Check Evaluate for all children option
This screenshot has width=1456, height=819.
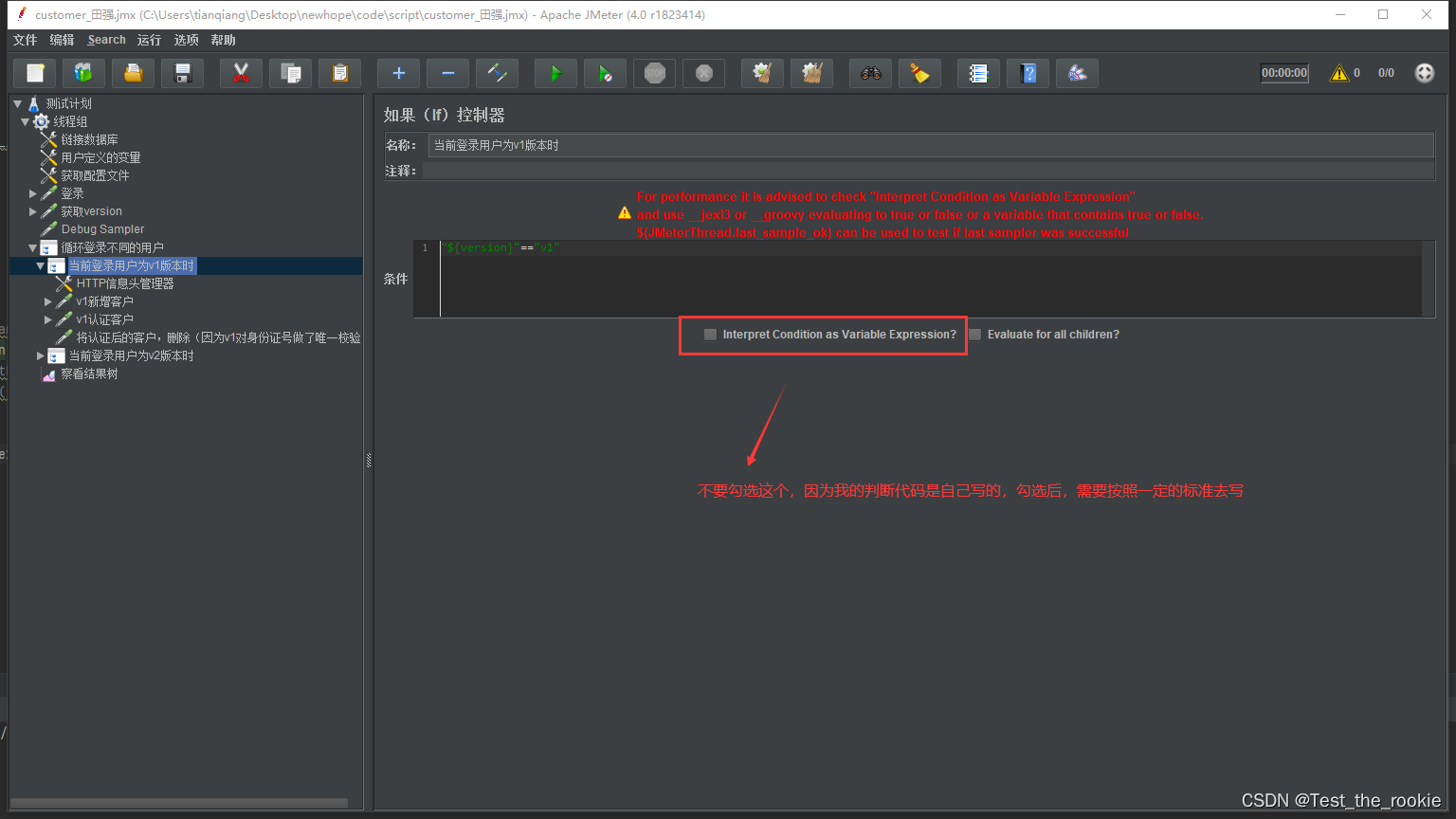tap(974, 335)
